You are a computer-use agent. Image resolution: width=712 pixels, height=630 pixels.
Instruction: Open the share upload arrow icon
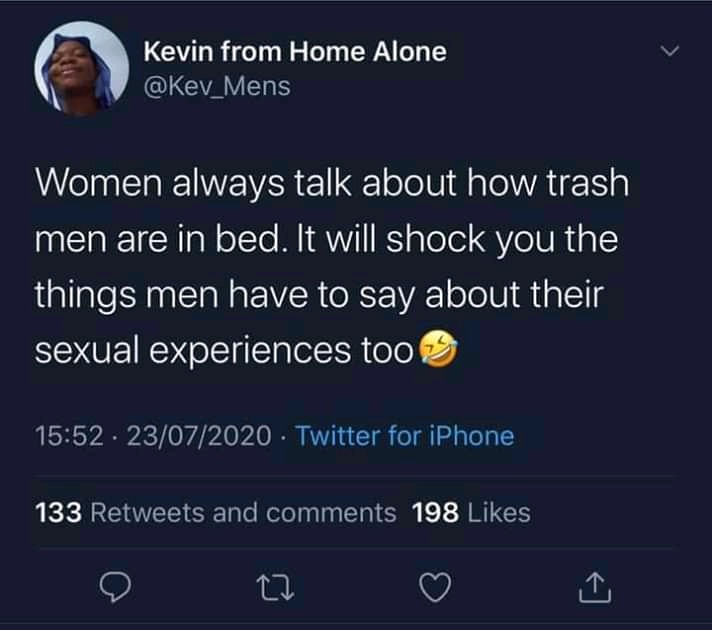click(x=595, y=587)
